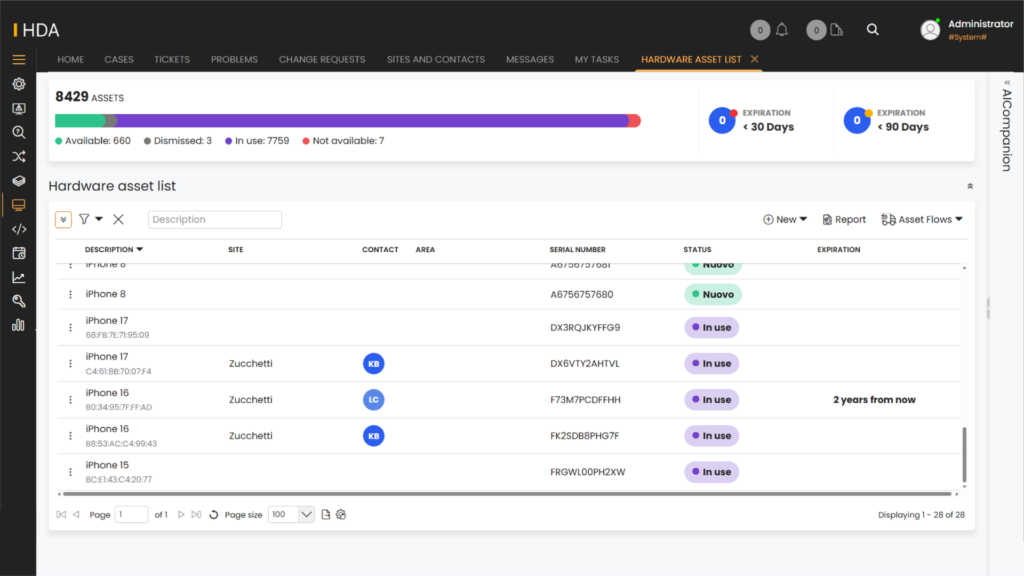
Task: Expand the AICompanion side panel
Action: pyautogui.click(x=1007, y=83)
